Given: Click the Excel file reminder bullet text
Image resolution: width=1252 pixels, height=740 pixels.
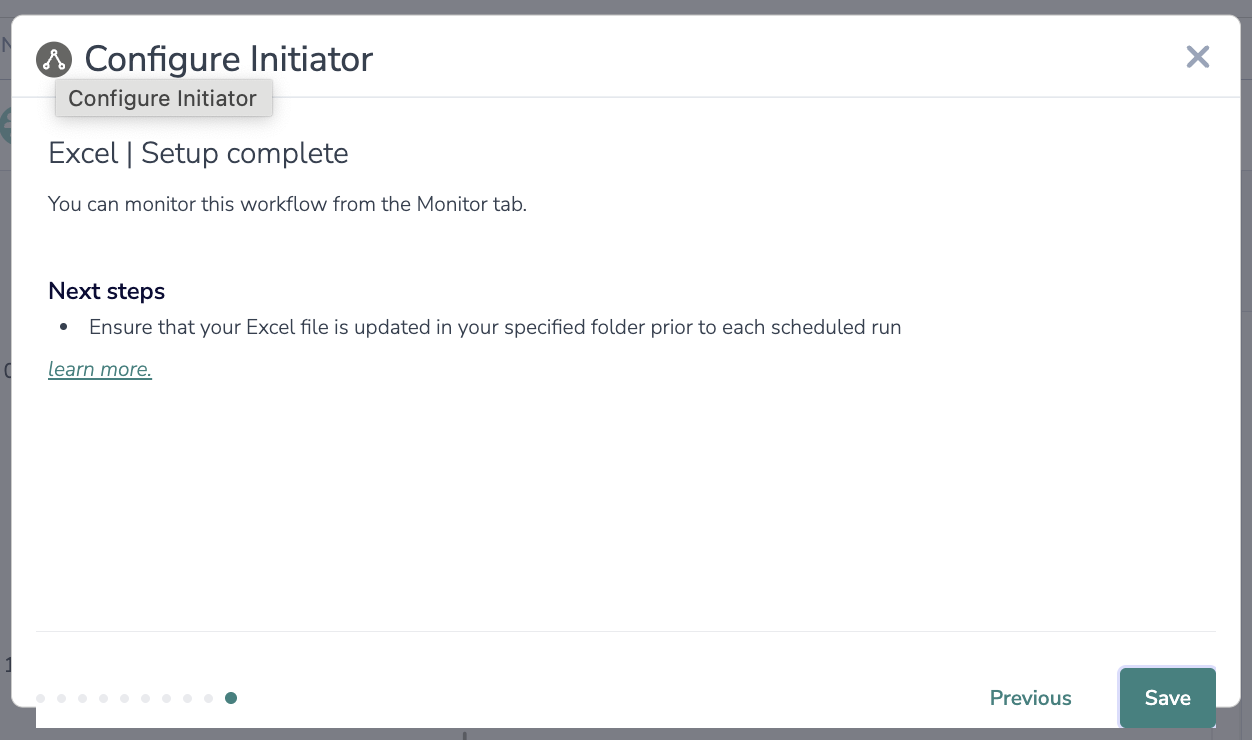Looking at the screenshot, I should [495, 327].
